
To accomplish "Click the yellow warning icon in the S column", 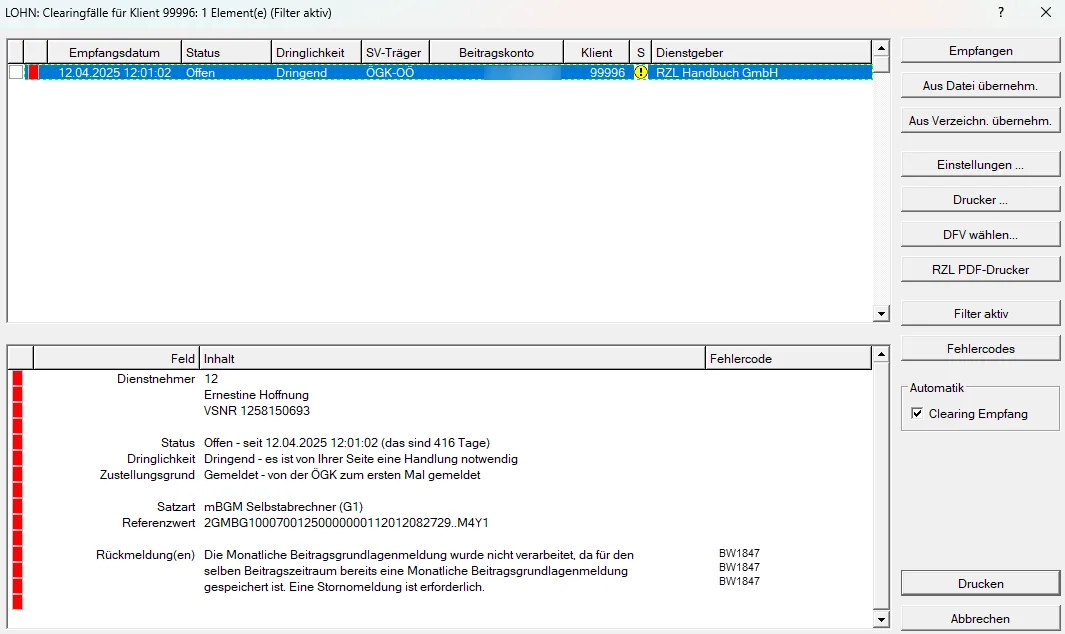I will (x=640, y=72).
